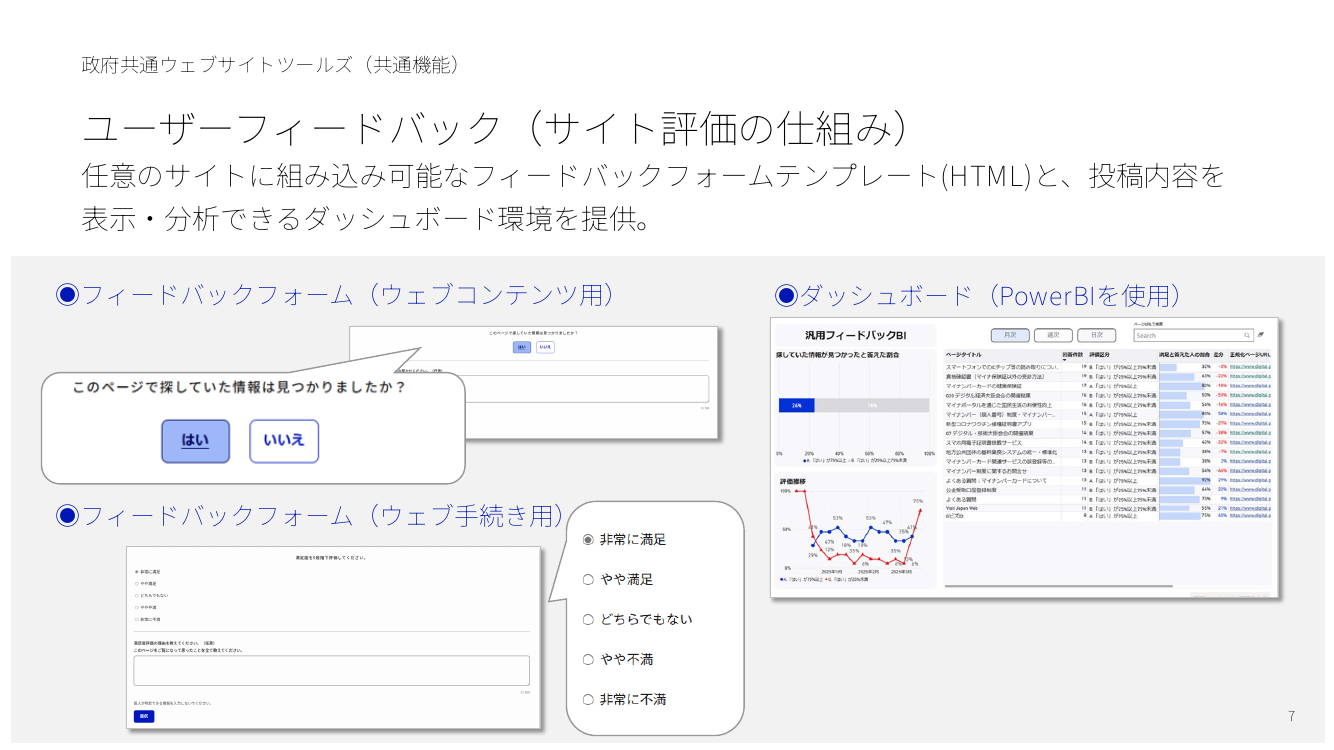Click small はい button in web content form
The image size is (1334, 750).
coord(522,347)
